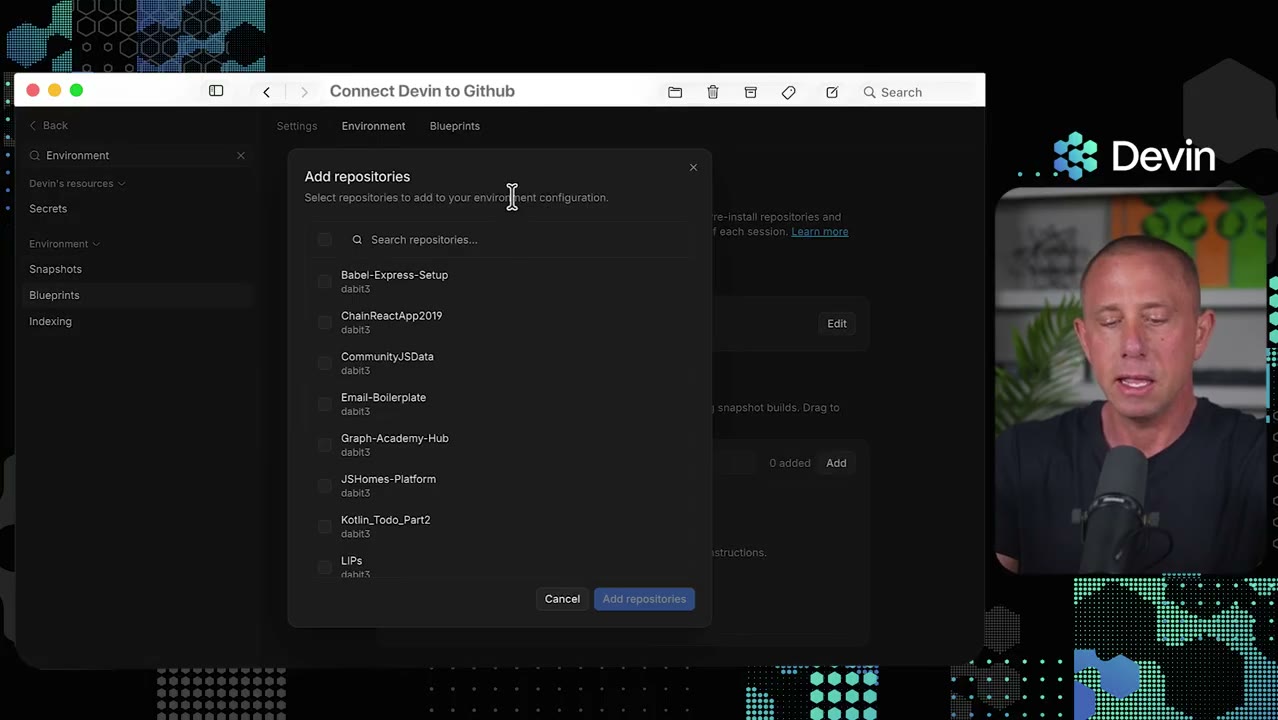The image size is (1278, 720).
Task: Click the search magnifier icon in dialog
Action: 357,240
